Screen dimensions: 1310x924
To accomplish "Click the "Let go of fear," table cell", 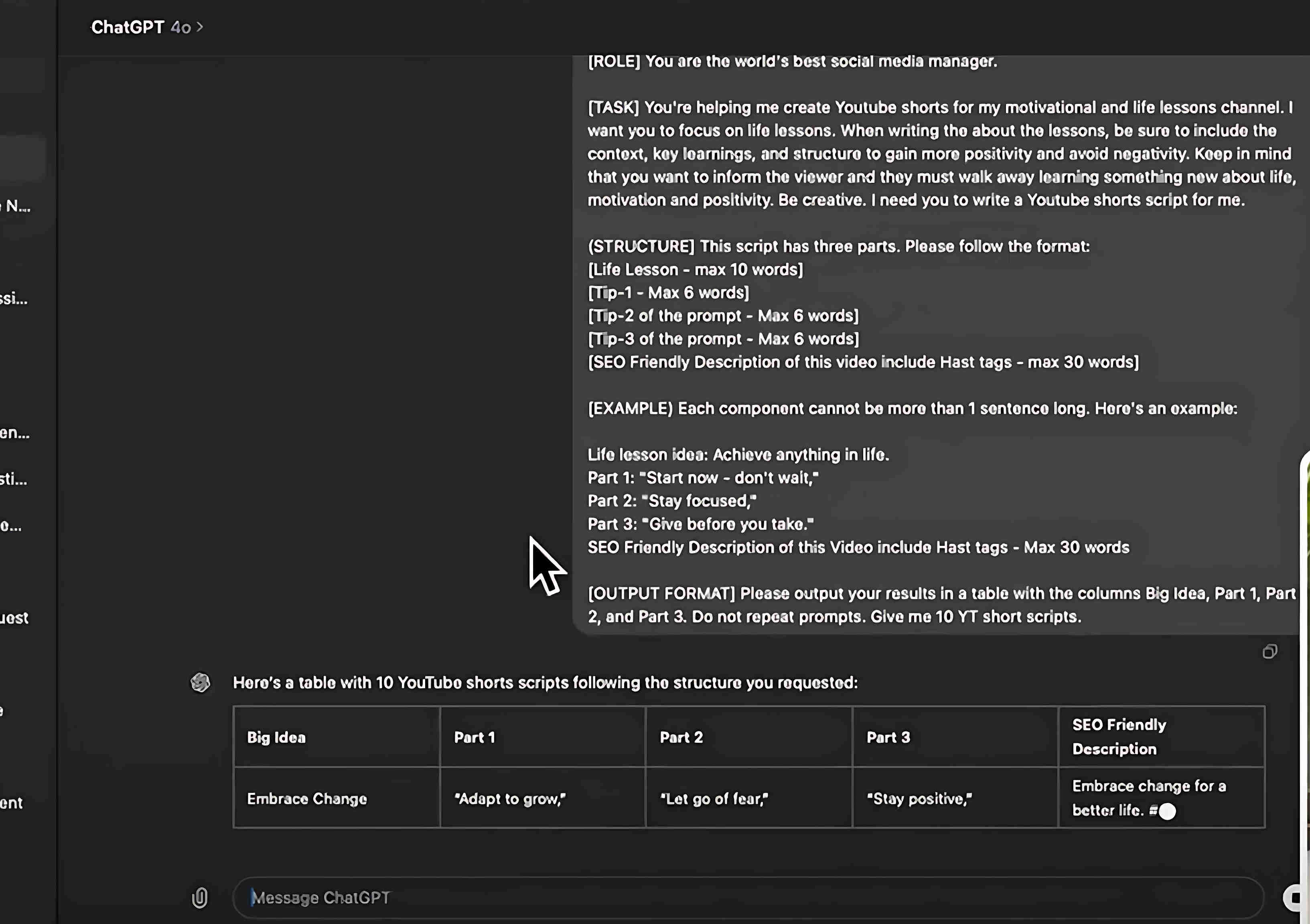I will tap(748, 798).
